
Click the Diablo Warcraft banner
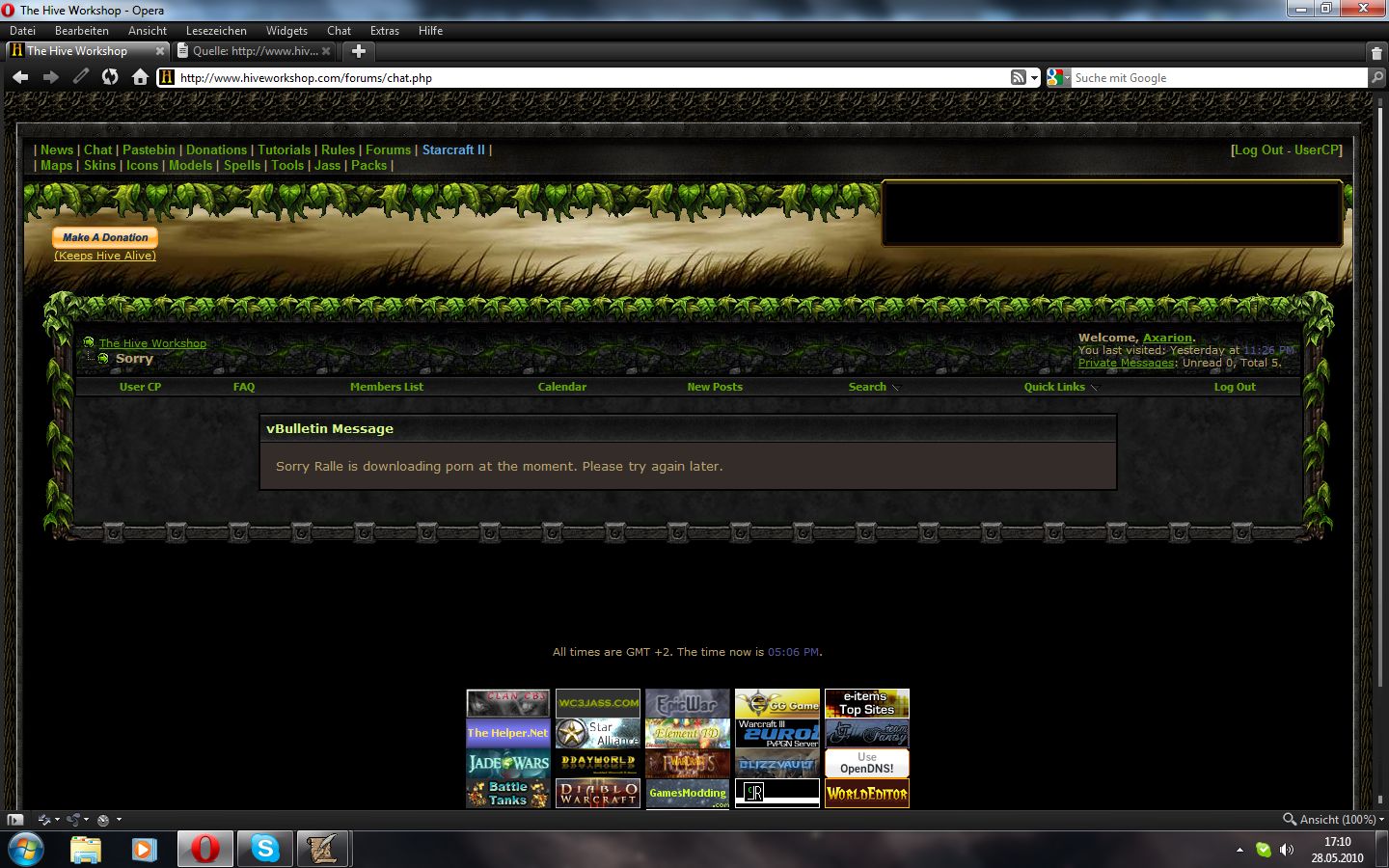(x=598, y=793)
